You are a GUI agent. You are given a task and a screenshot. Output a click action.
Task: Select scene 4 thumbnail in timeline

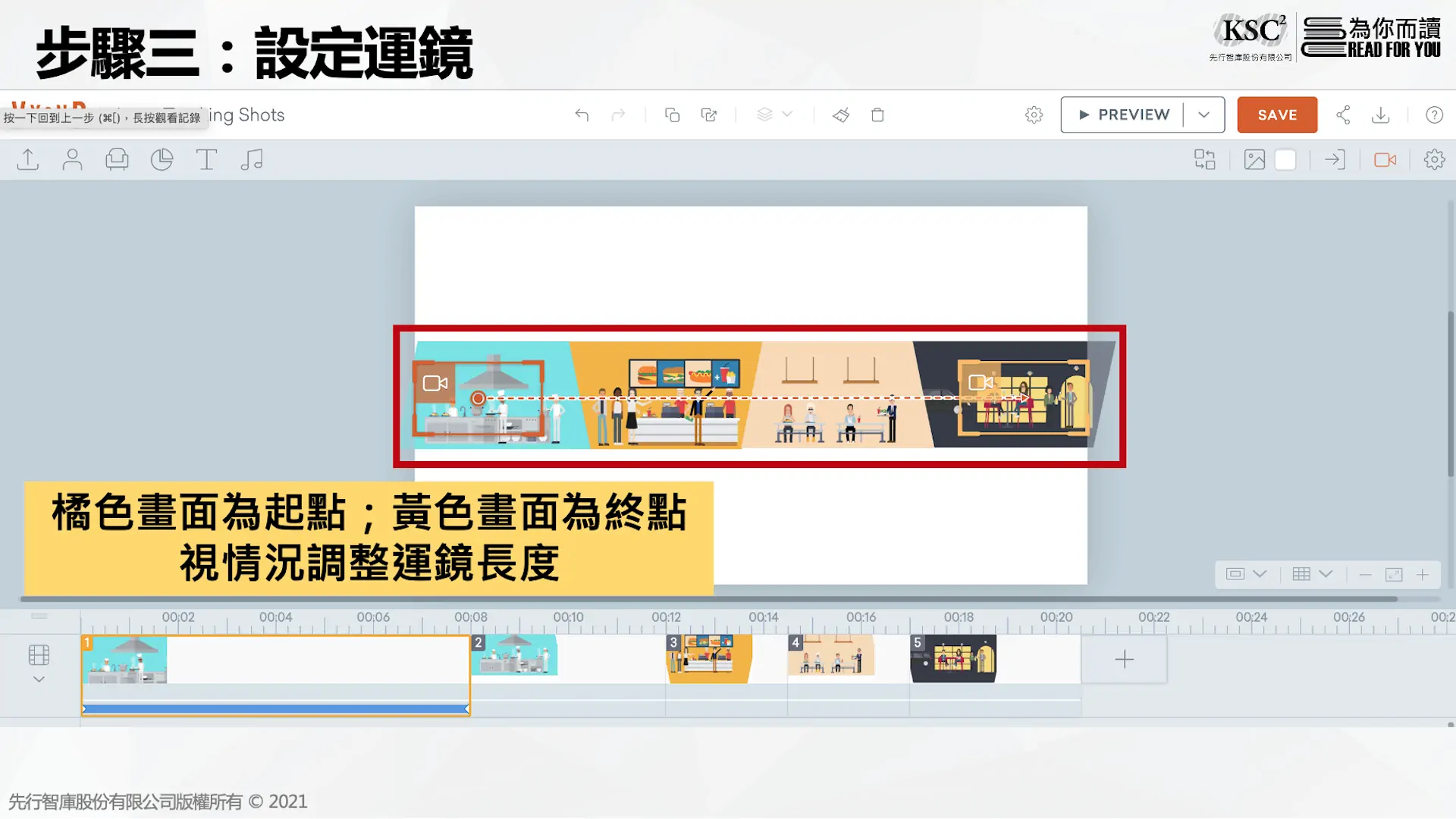coord(831,655)
